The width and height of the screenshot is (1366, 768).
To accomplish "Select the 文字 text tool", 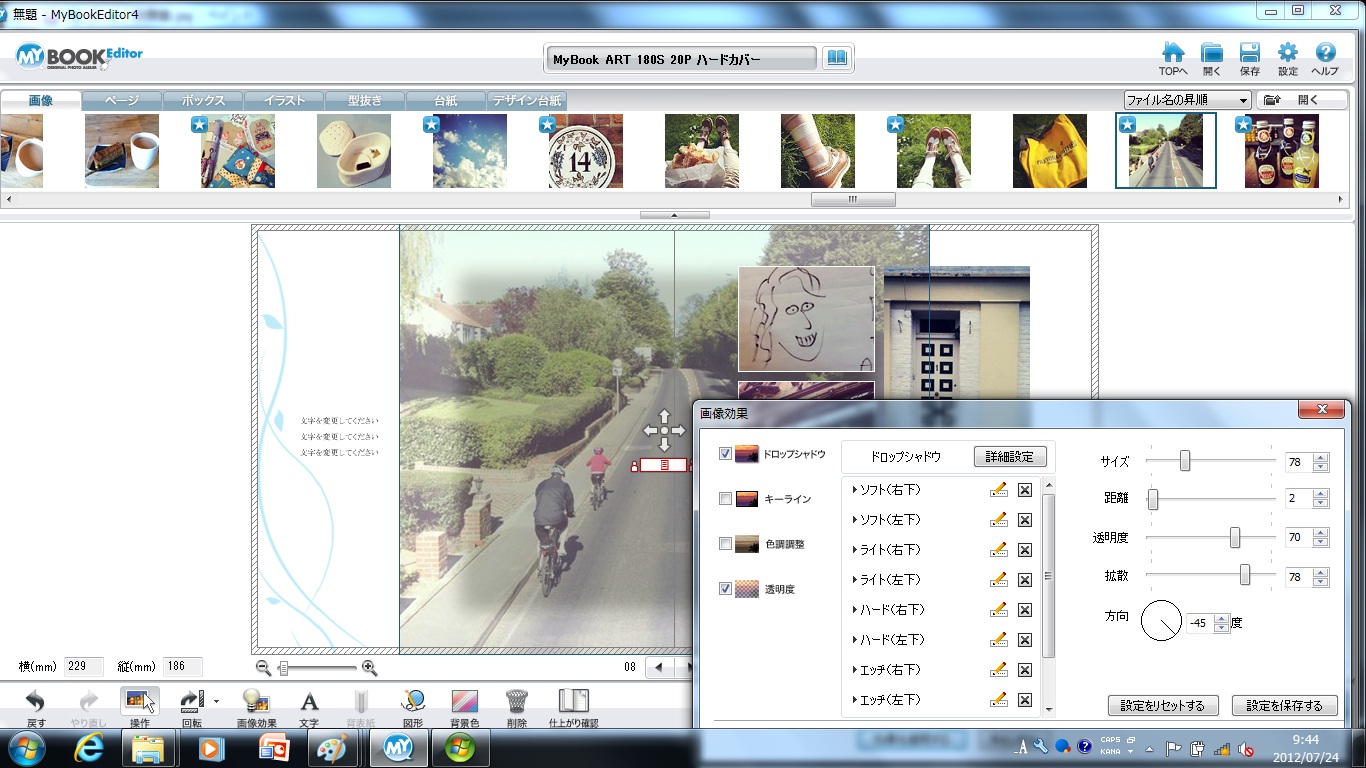I will (x=309, y=701).
